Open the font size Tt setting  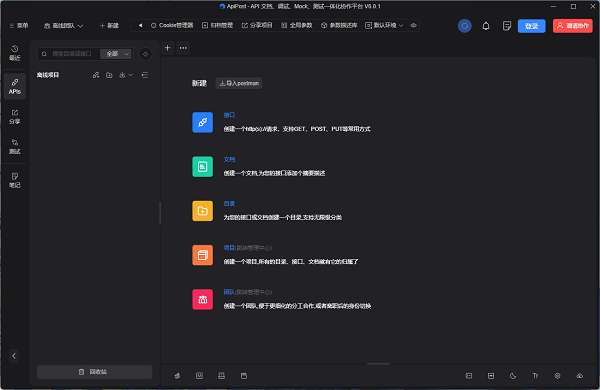[x=535, y=376]
